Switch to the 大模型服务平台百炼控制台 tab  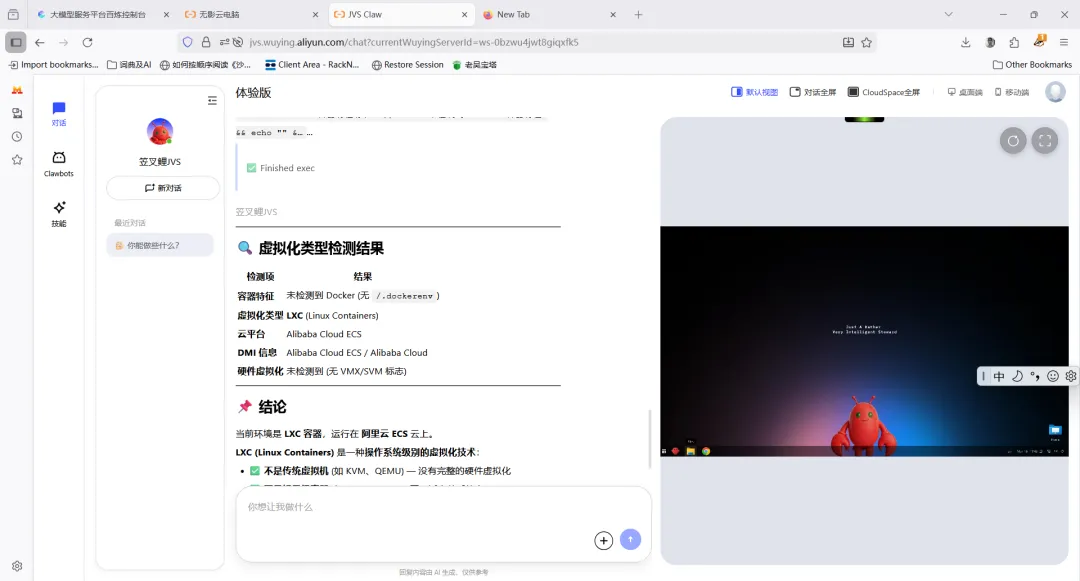pos(103,14)
